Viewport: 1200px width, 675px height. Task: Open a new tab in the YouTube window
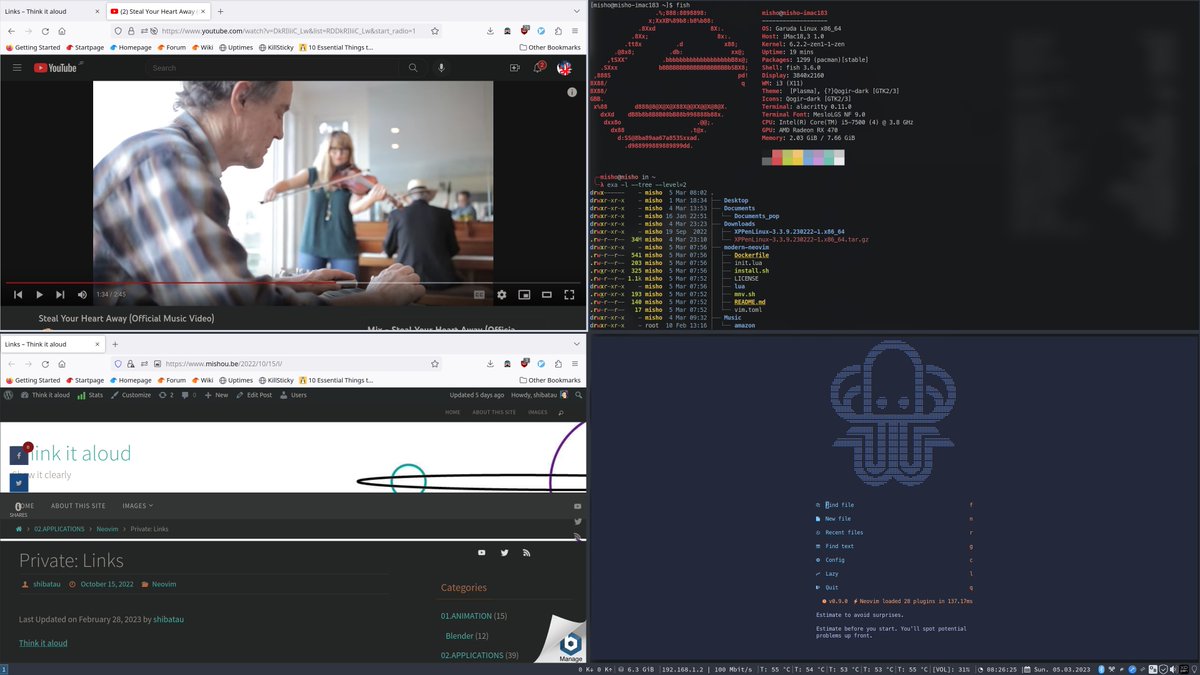(x=220, y=11)
